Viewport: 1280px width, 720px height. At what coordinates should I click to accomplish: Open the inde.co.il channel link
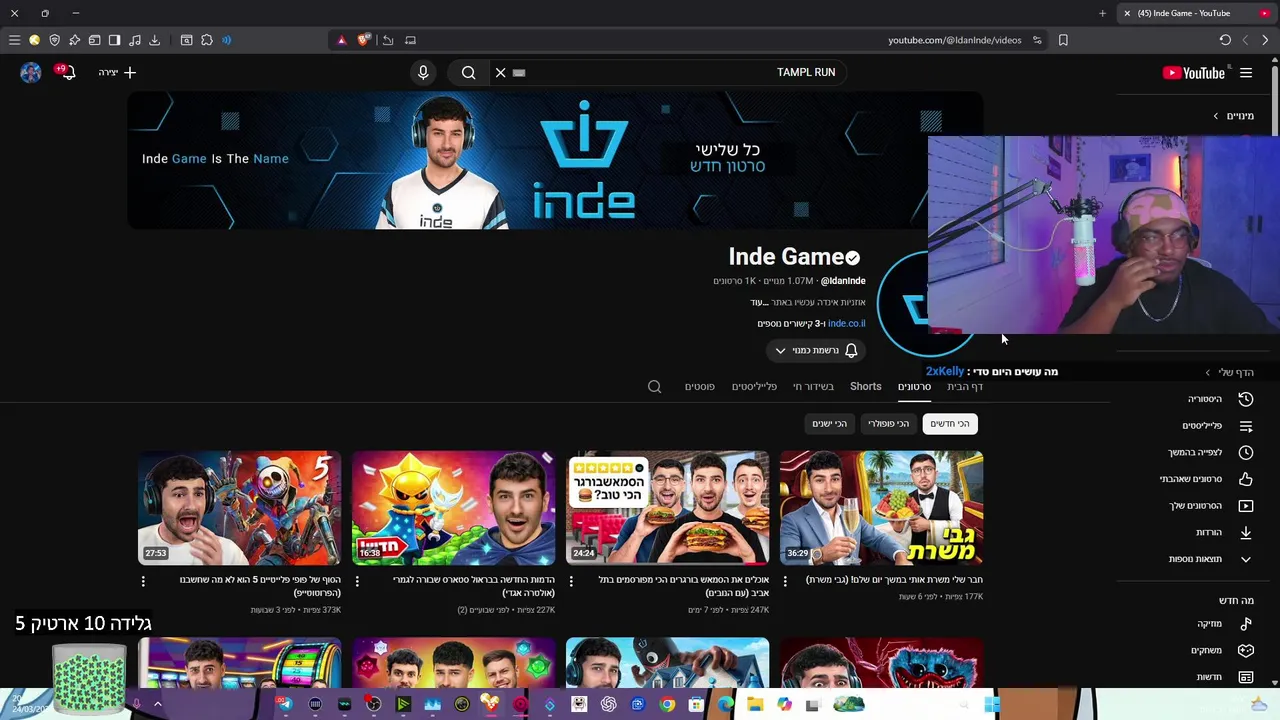point(846,323)
